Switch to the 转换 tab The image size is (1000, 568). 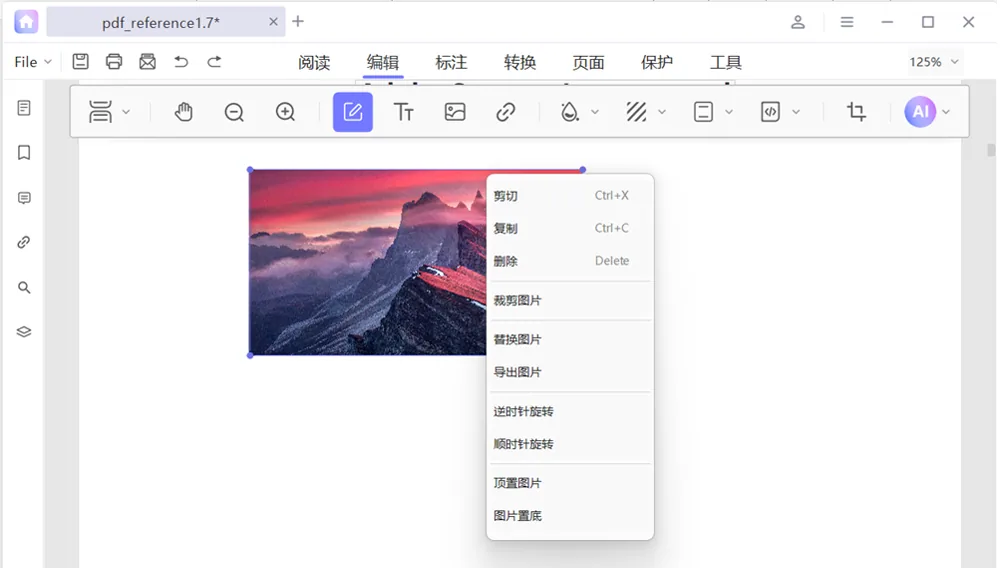(x=520, y=62)
